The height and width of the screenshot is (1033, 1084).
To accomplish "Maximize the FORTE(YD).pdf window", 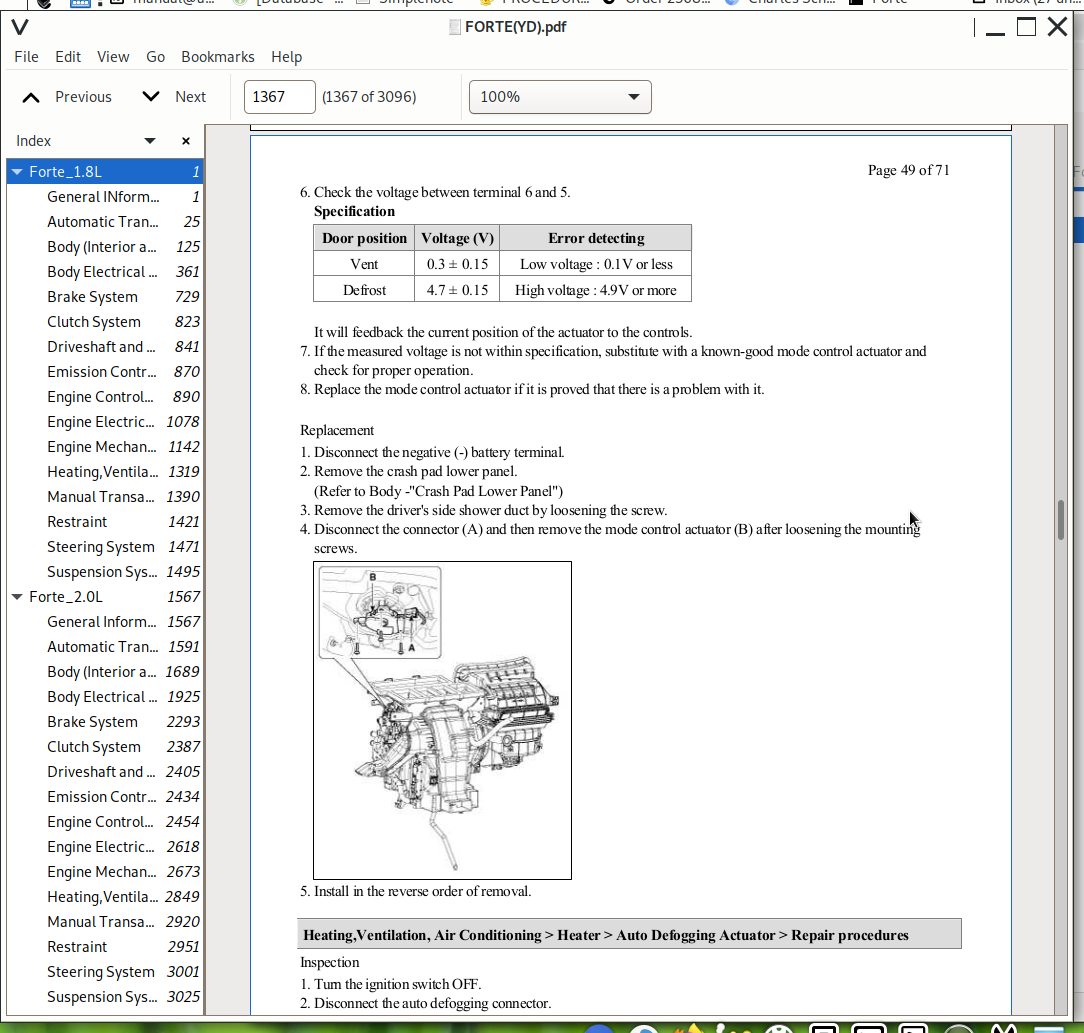I will pos(1026,27).
